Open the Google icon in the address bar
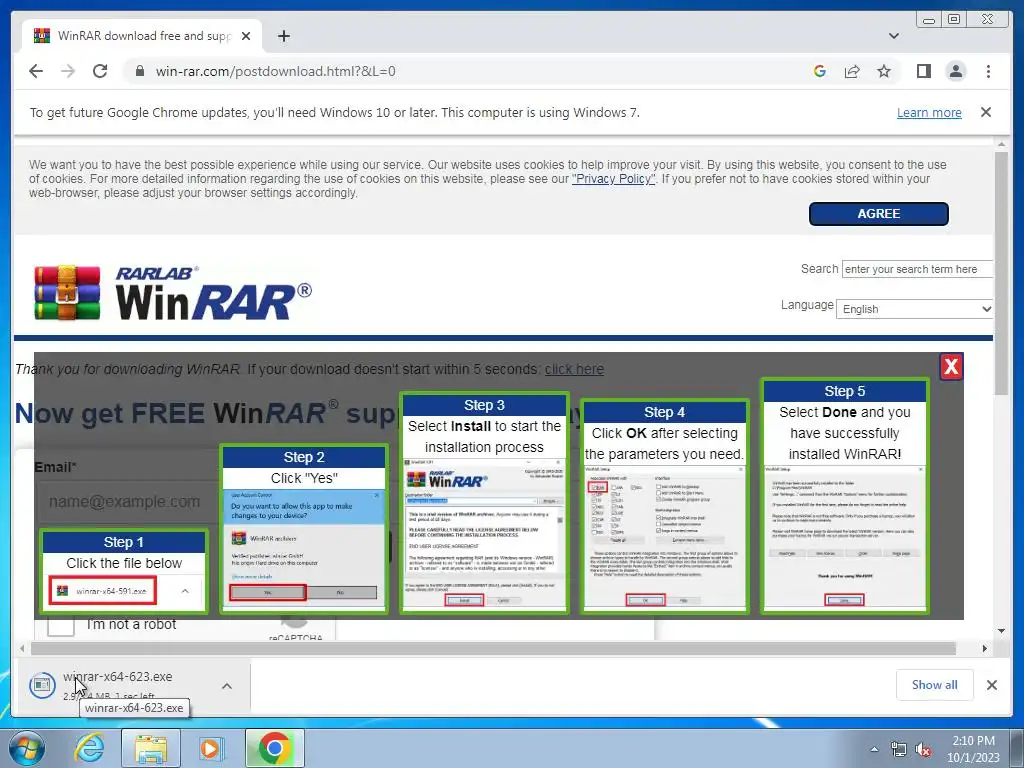 click(x=820, y=71)
